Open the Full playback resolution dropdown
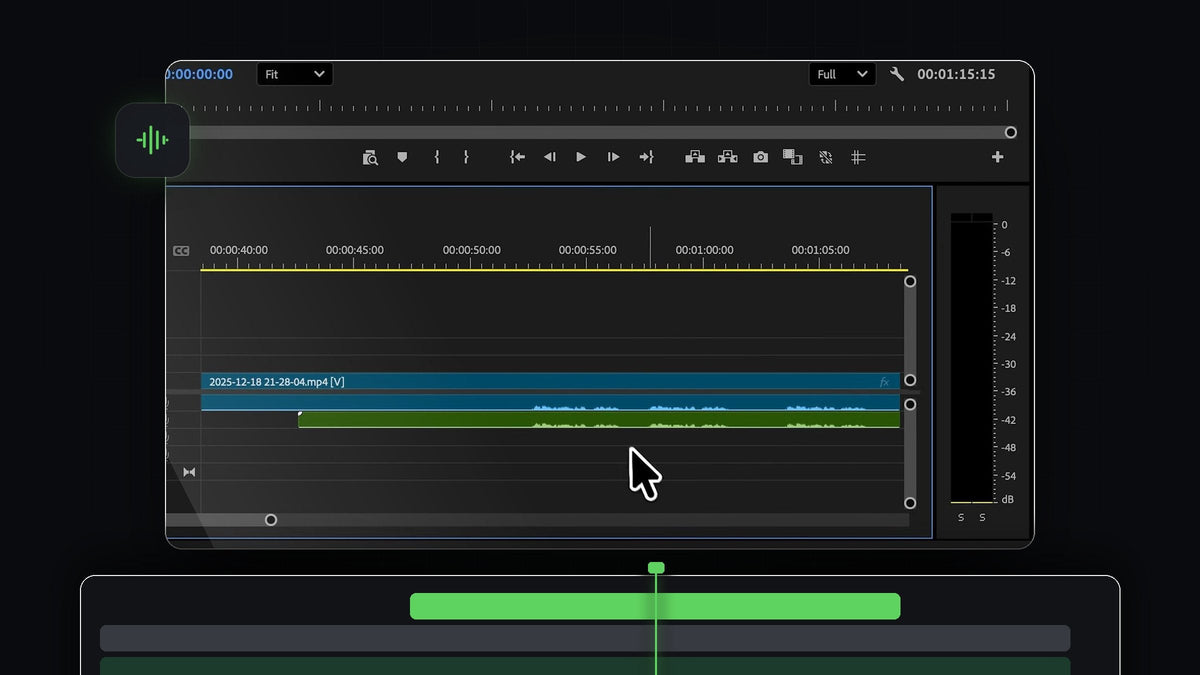The width and height of the screenshot is (1200, 675). (x=842, y=74)
